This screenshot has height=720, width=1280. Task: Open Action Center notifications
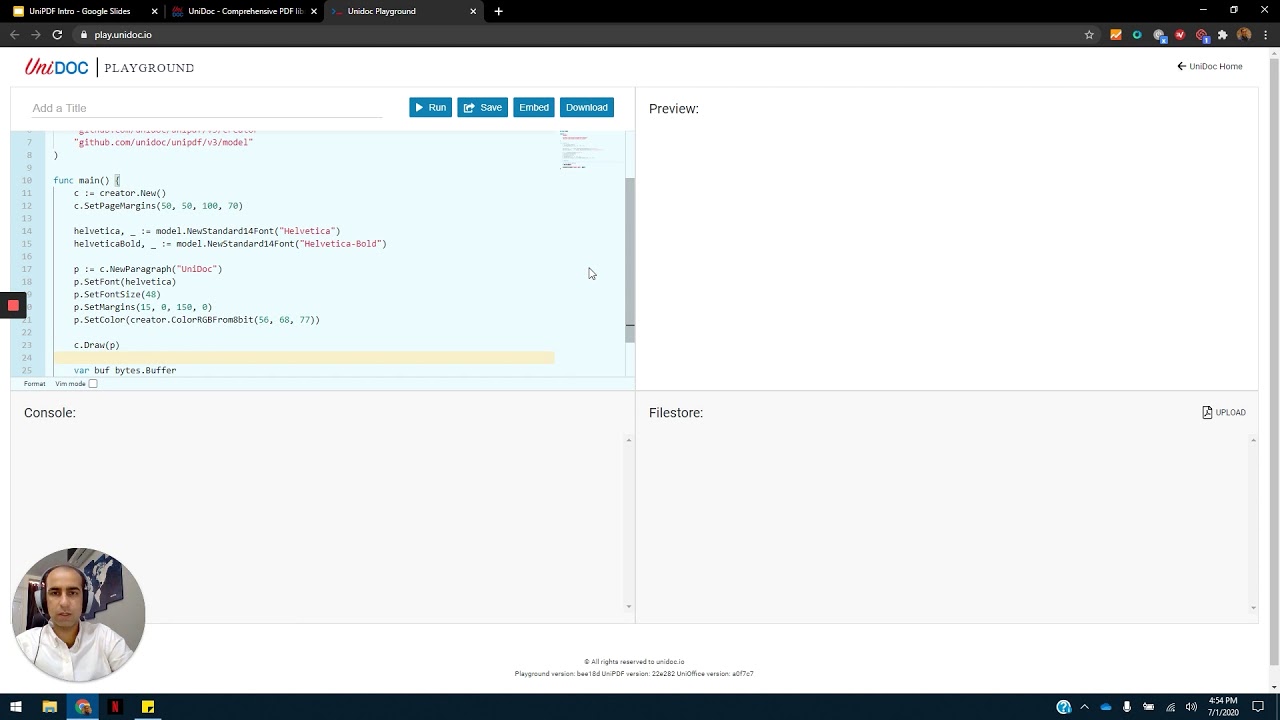point(1257,707)
